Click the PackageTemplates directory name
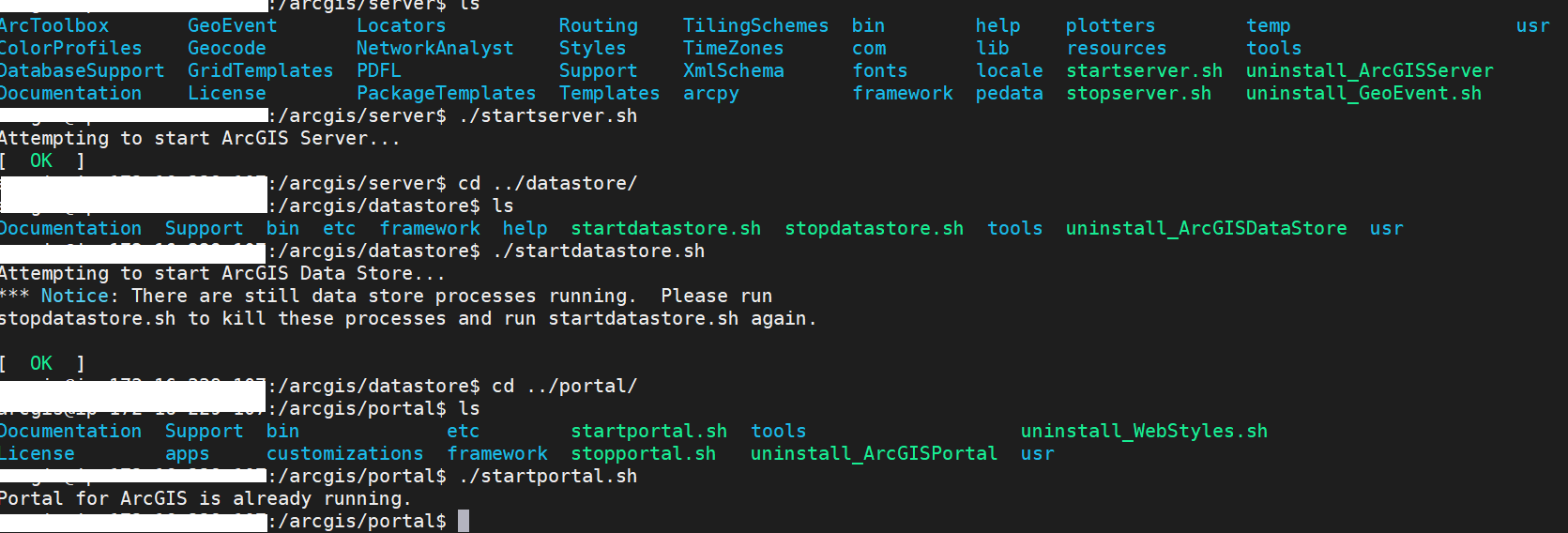Image resolution: width=1568 pixels, height=533 pixels. click(x=447, y=93)
